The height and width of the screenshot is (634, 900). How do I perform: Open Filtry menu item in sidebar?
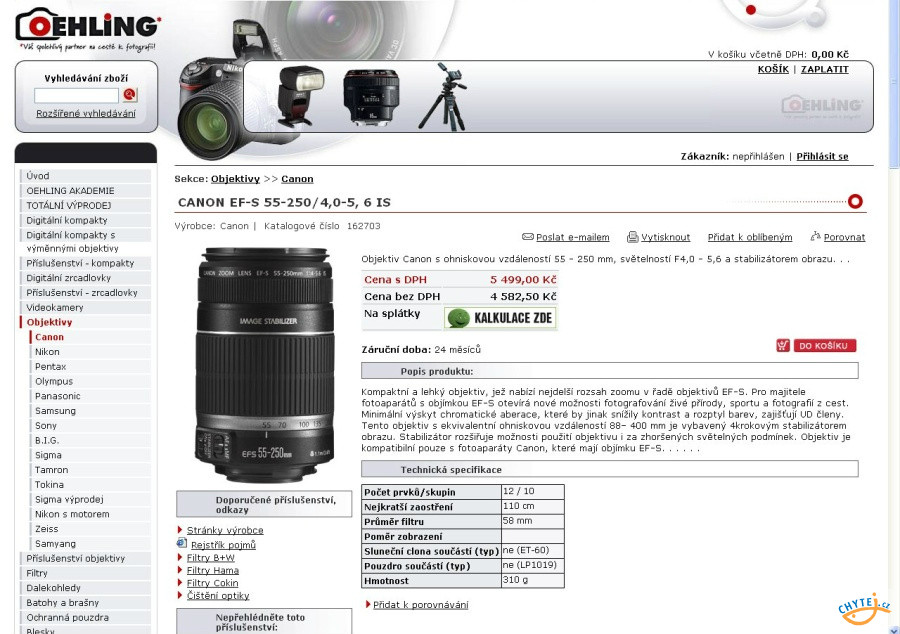[86, 573]
